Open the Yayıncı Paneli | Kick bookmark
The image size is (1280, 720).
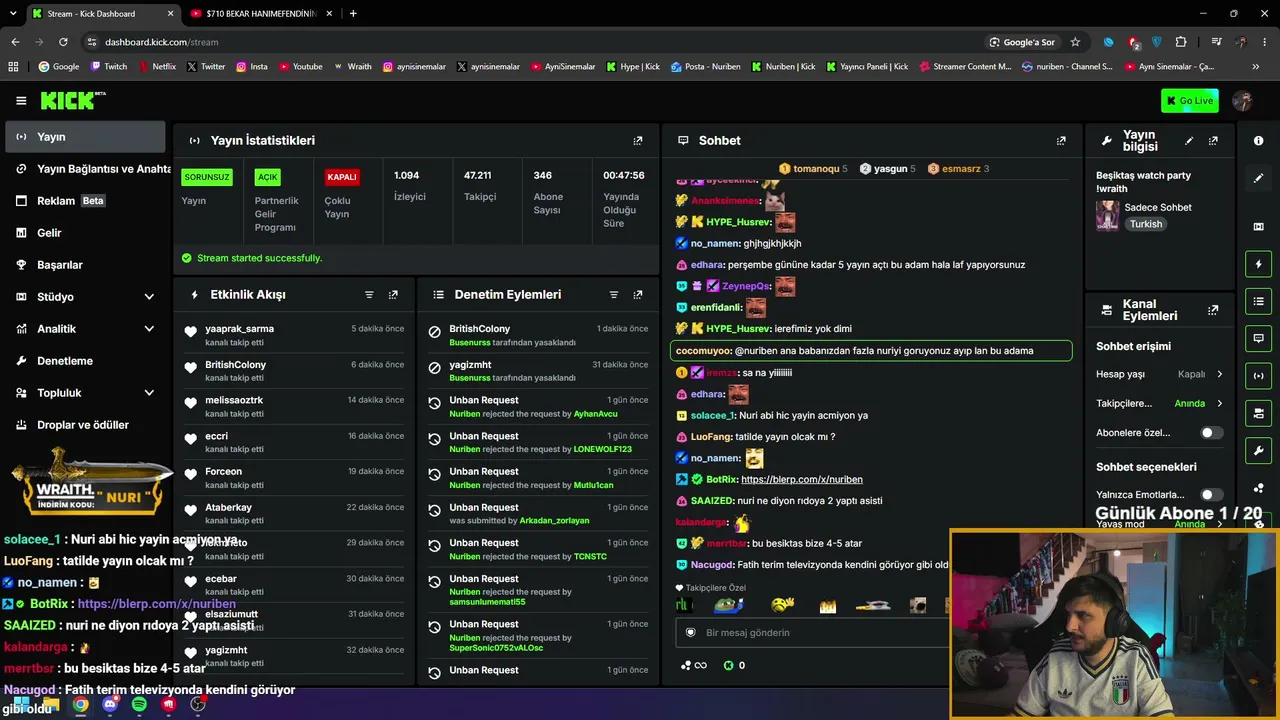[x=867, y=67]
